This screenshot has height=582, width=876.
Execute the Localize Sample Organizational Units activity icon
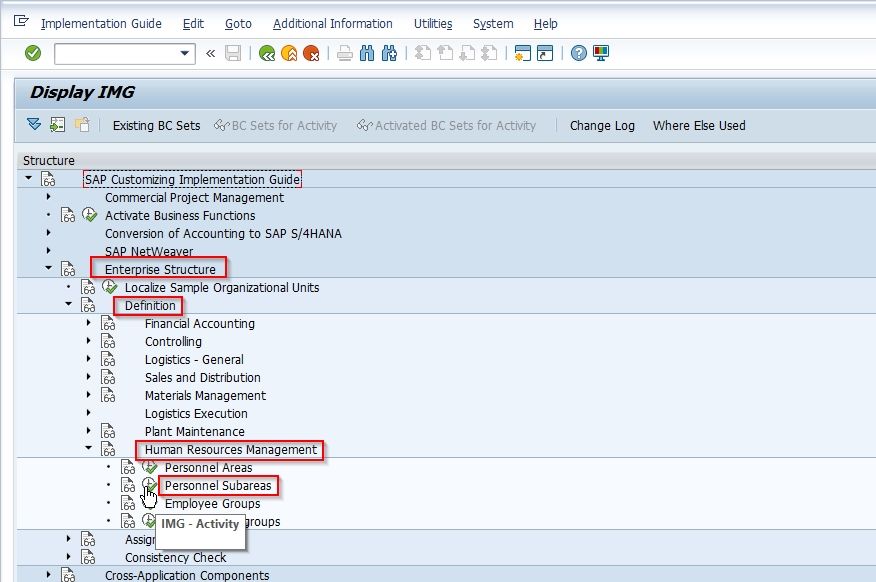tap(110, 287)
